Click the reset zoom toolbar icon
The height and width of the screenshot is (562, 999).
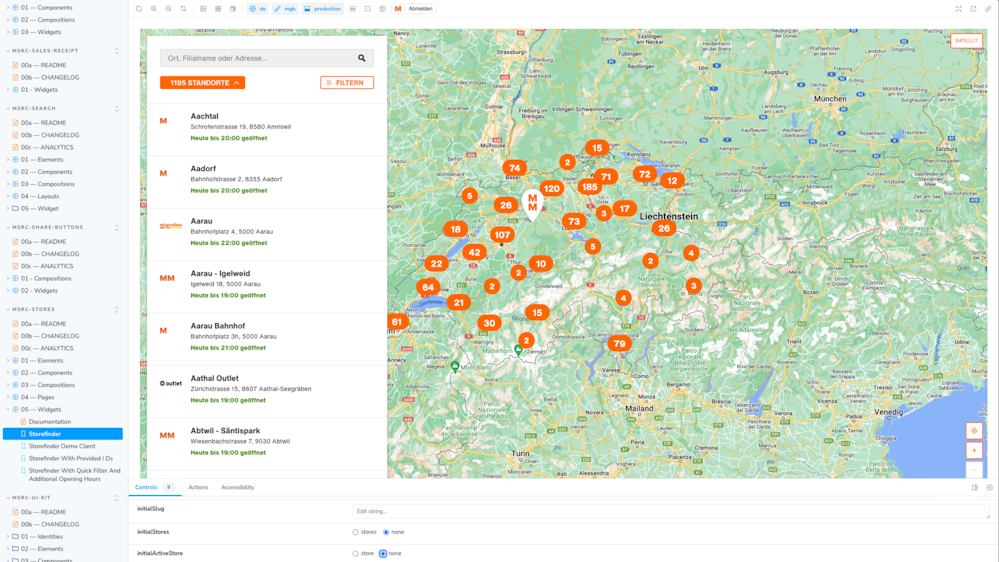pos(183,9)
